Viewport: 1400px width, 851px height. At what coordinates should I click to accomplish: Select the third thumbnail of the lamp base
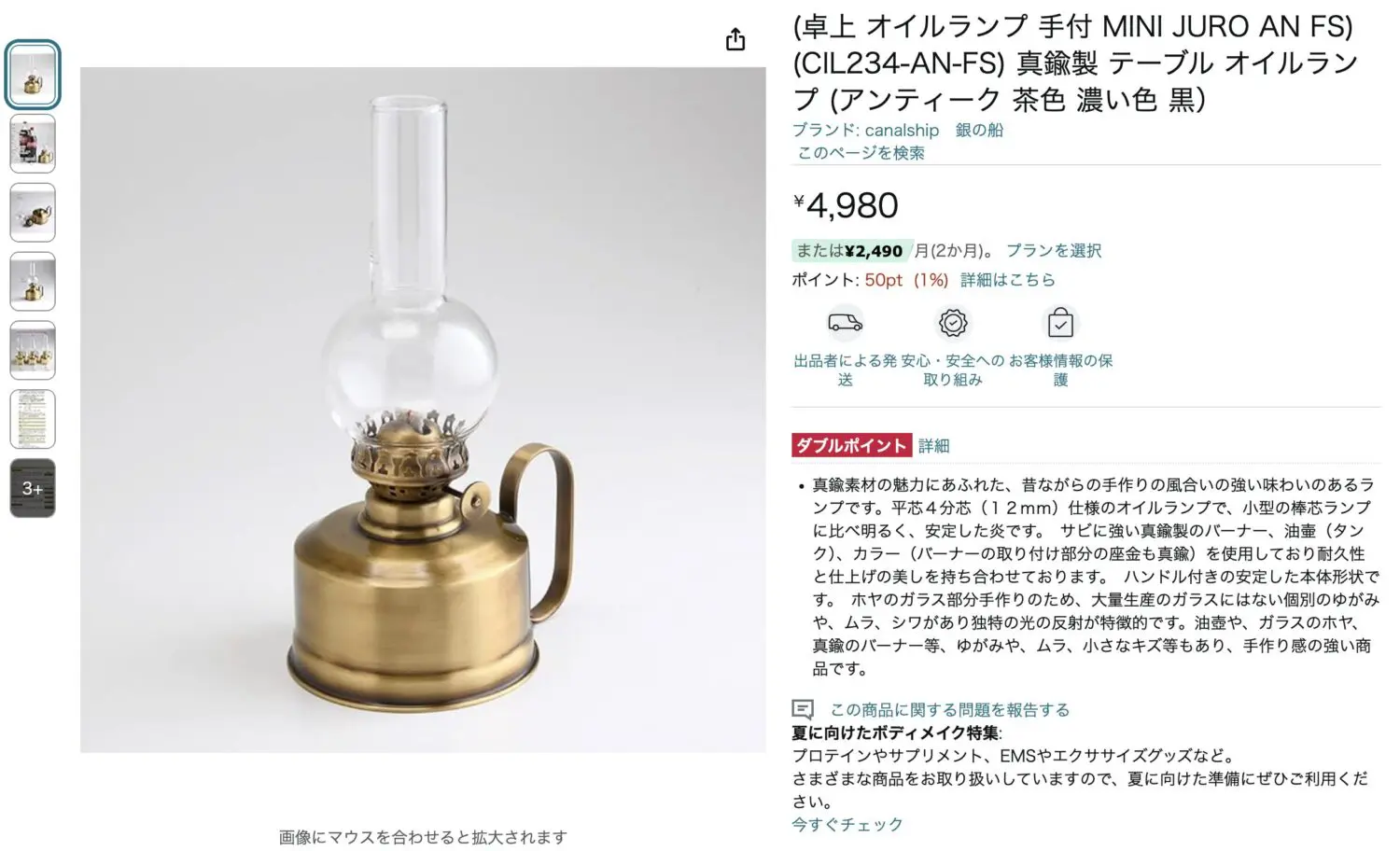pos(33,213)
